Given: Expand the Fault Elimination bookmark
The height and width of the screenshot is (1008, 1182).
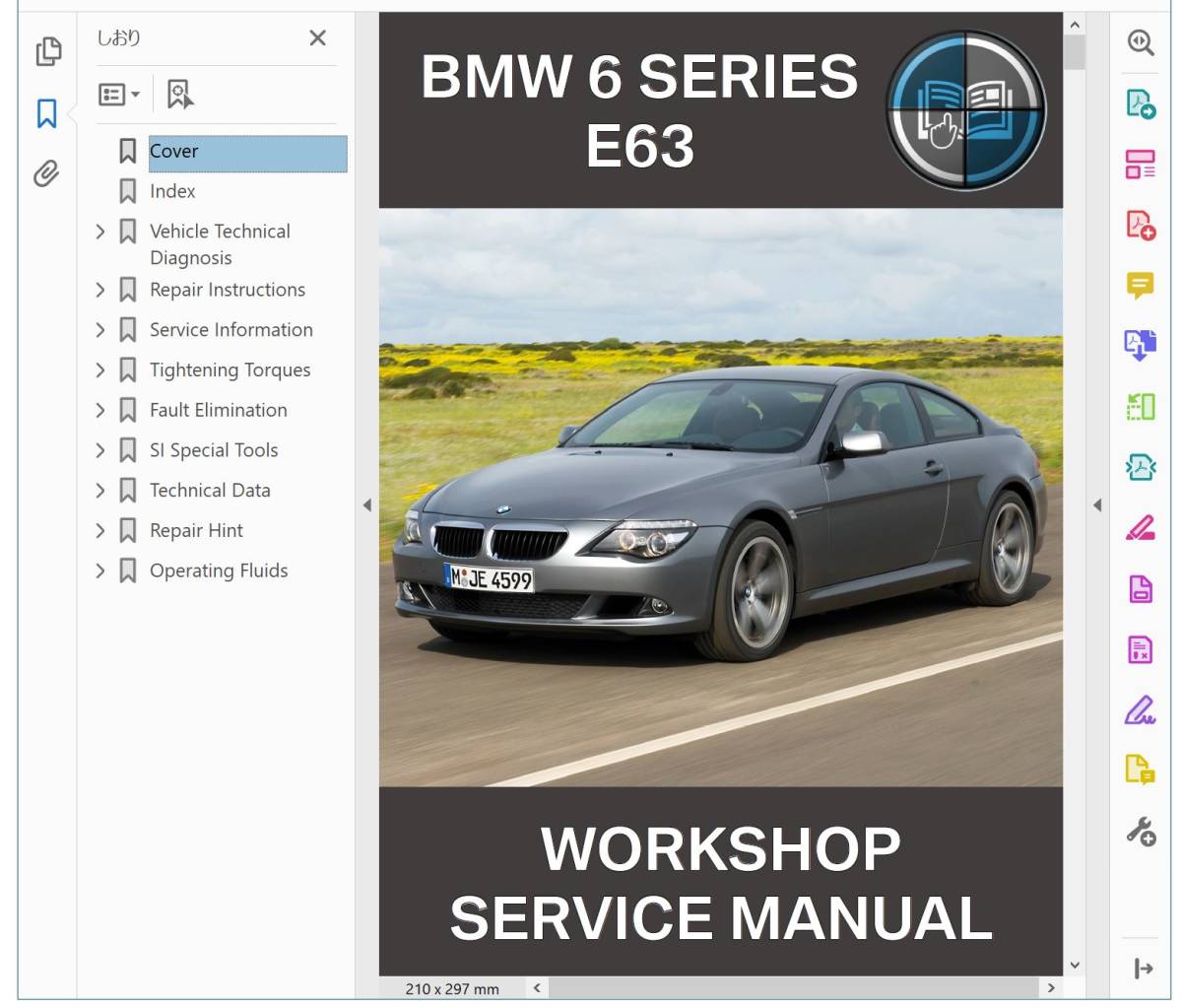Looking at the screenshot, I should (100, 410).
